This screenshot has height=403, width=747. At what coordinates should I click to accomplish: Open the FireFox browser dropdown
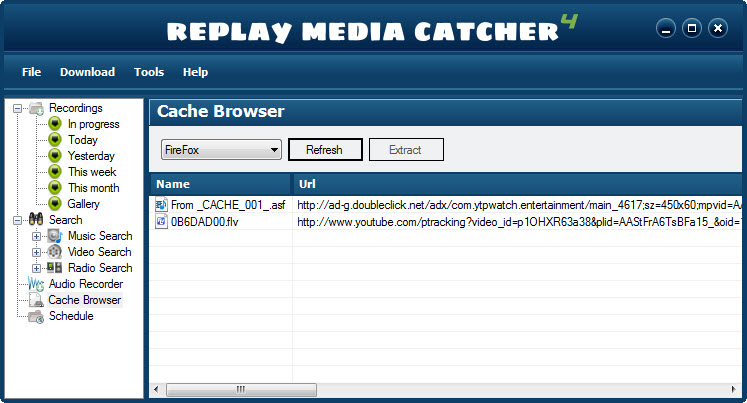pyautogui.click(x=221, y=150)
